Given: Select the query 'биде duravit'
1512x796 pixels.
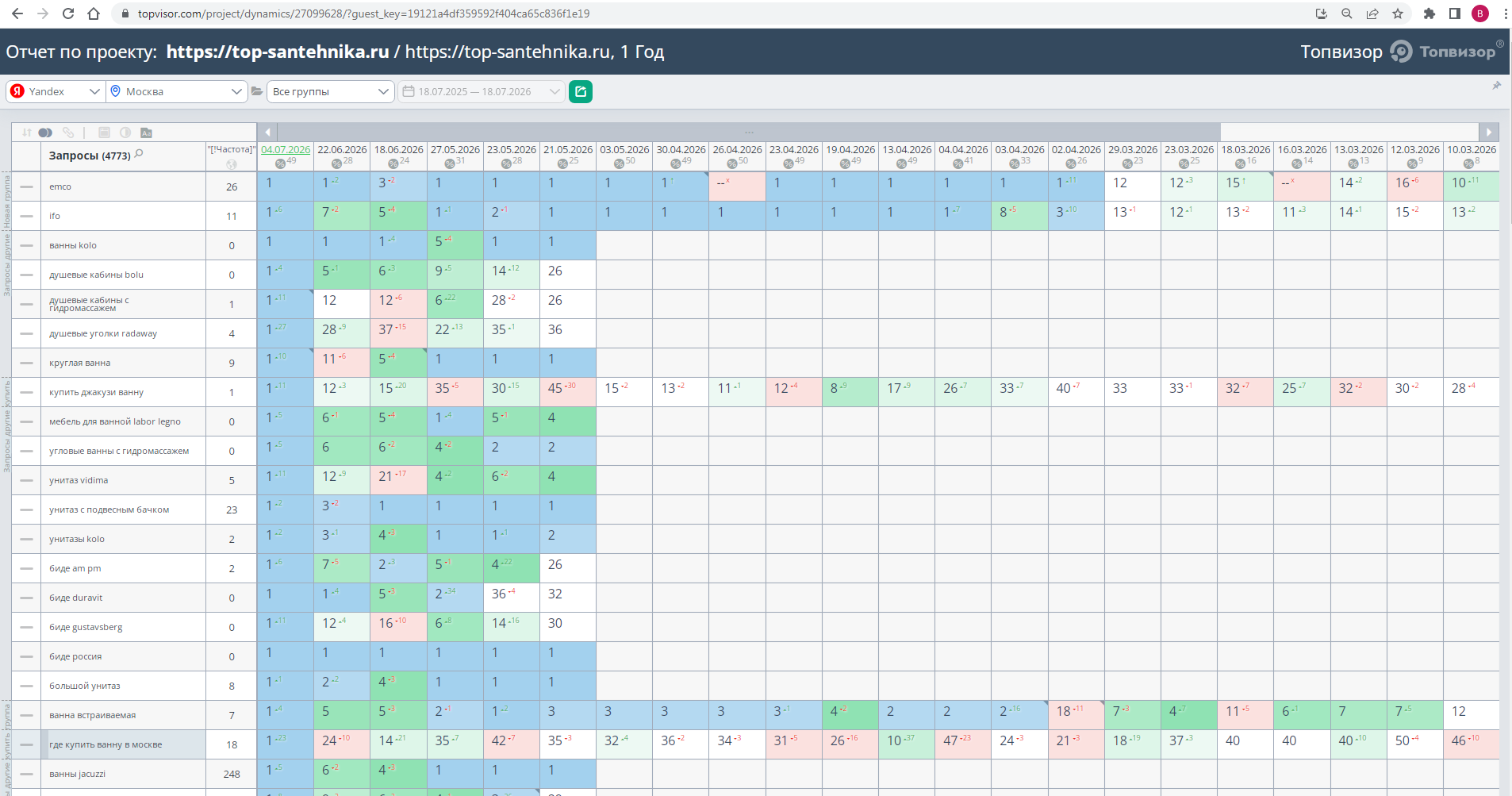Looking at the screenshot, I should point(76,598).
